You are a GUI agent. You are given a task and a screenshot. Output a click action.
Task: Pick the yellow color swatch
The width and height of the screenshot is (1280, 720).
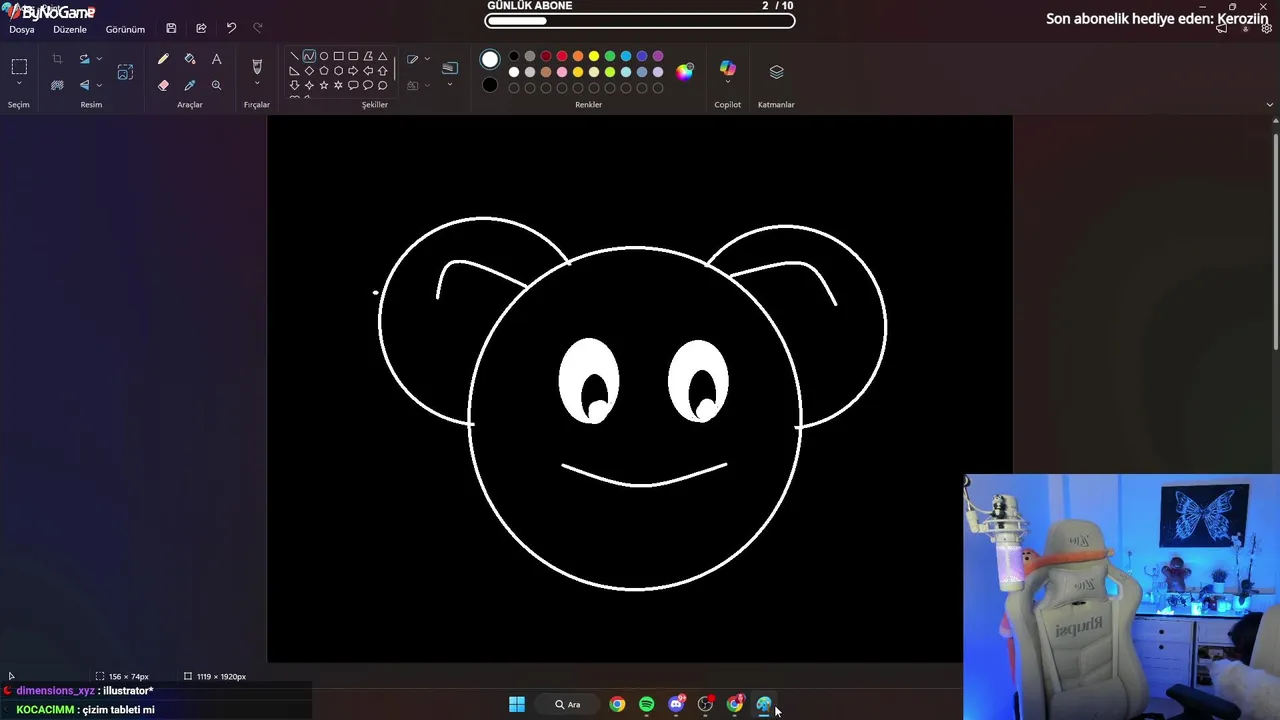click(594, 57)
